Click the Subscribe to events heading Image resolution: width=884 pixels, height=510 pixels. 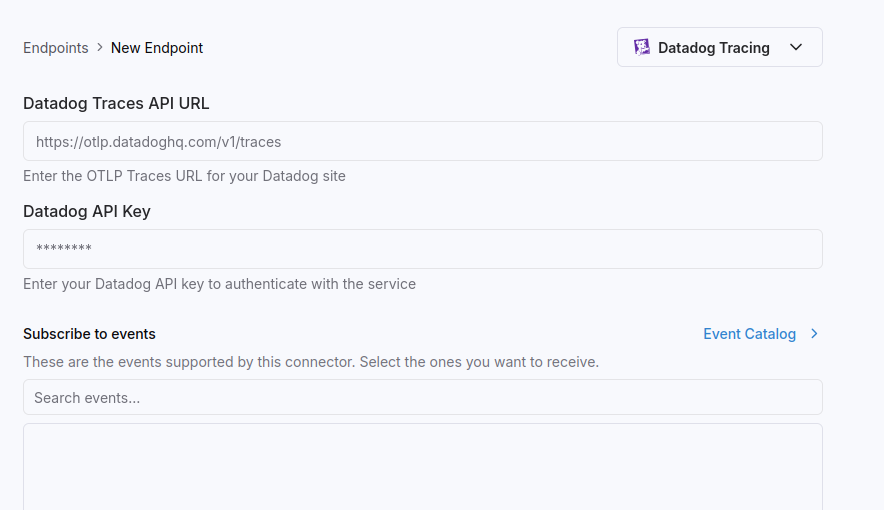pos(89,334)
